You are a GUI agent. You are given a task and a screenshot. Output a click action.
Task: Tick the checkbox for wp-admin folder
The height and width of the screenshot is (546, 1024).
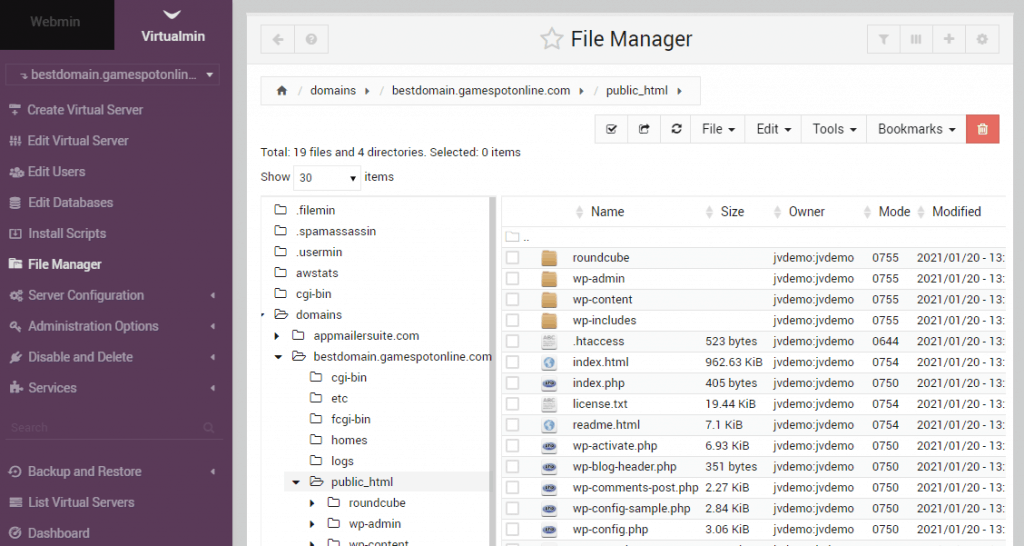click(x=513, y=279)
